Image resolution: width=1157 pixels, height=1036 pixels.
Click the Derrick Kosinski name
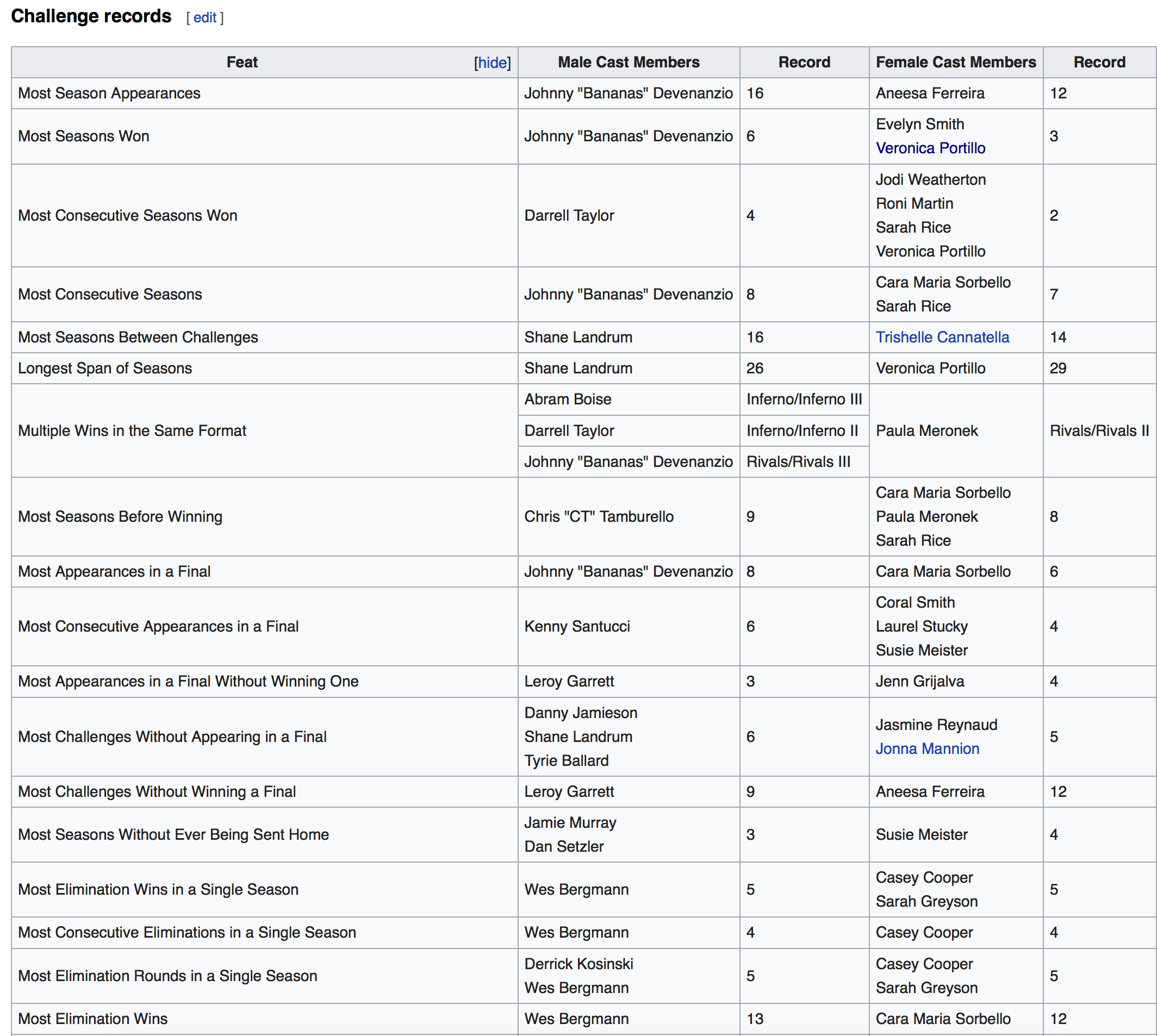[578, 964]
